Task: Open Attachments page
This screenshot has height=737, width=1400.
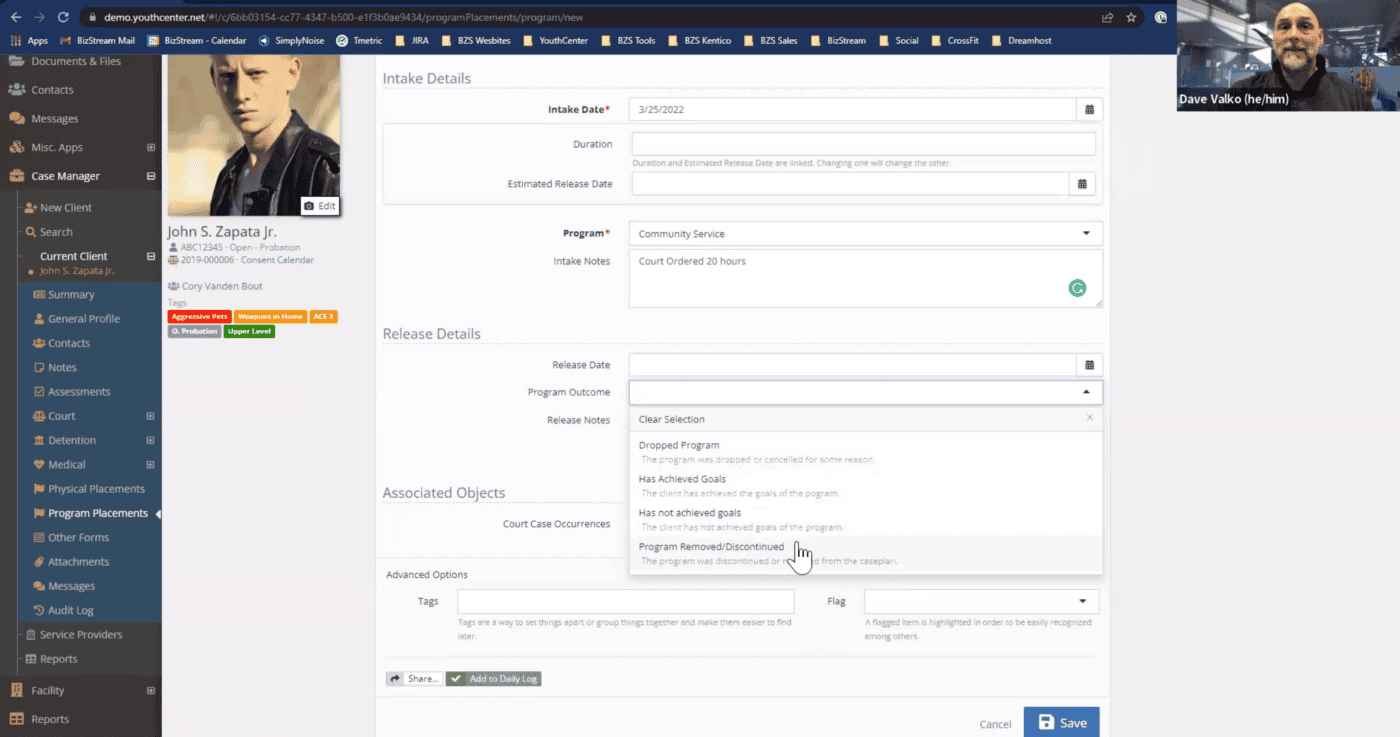Action: point(78,562)
